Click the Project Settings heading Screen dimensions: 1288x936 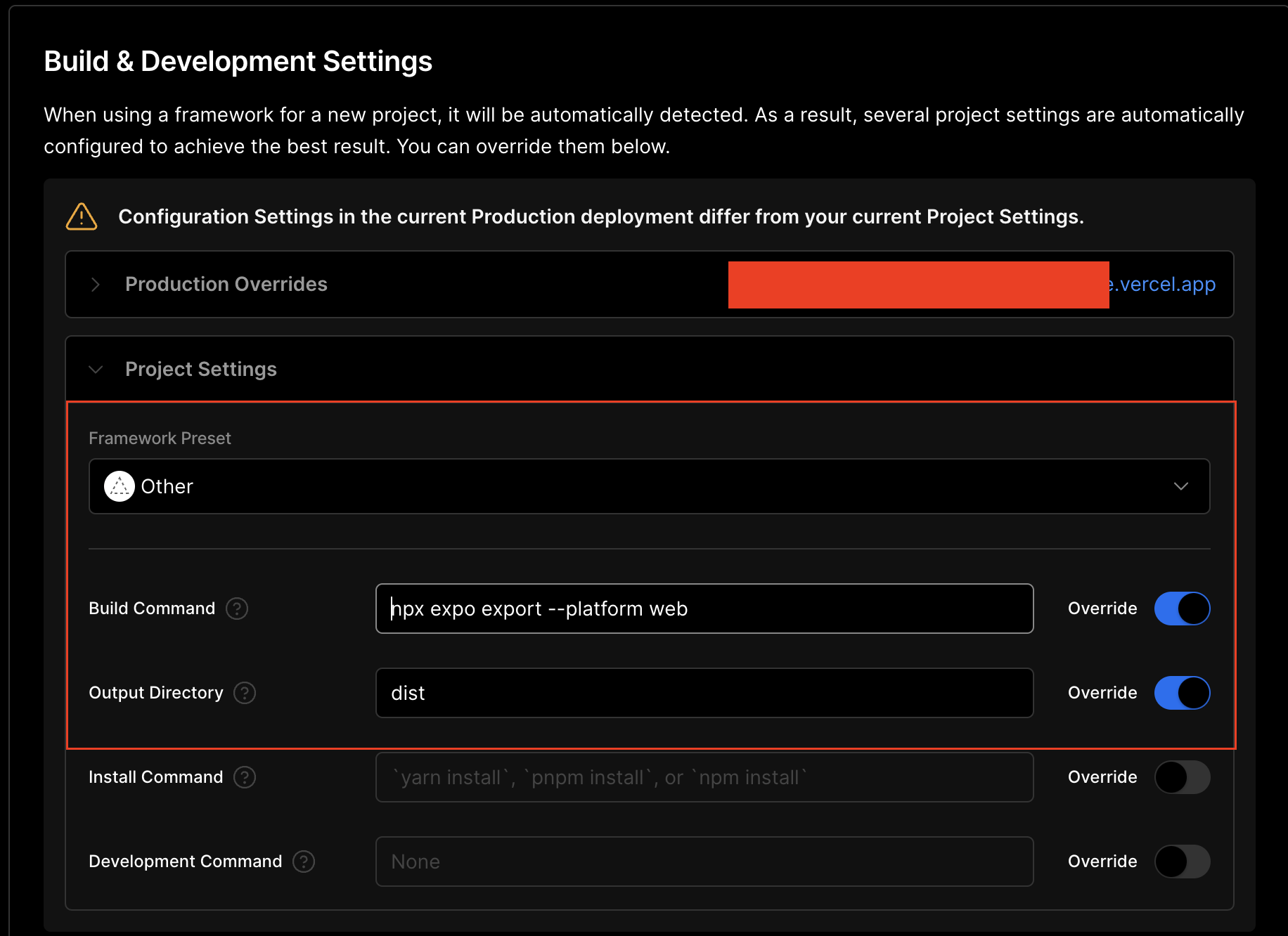[x=201, y=369]
